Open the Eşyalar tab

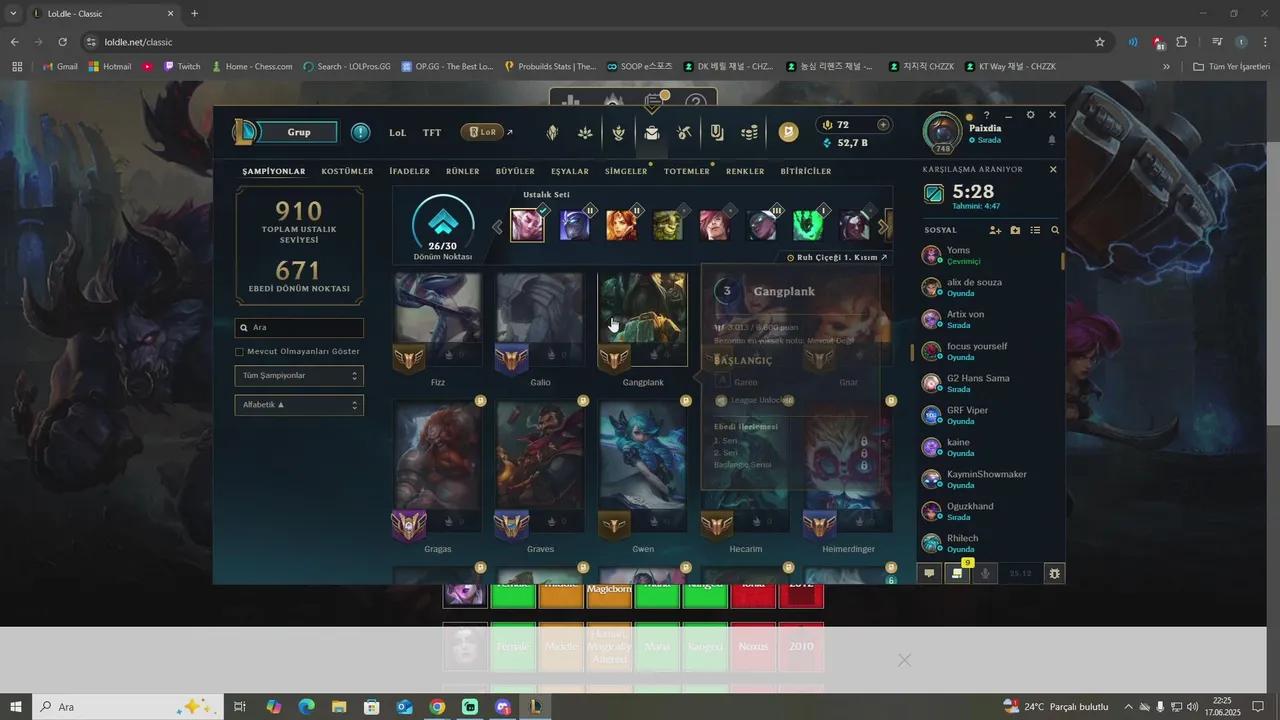tap(570, 171)
